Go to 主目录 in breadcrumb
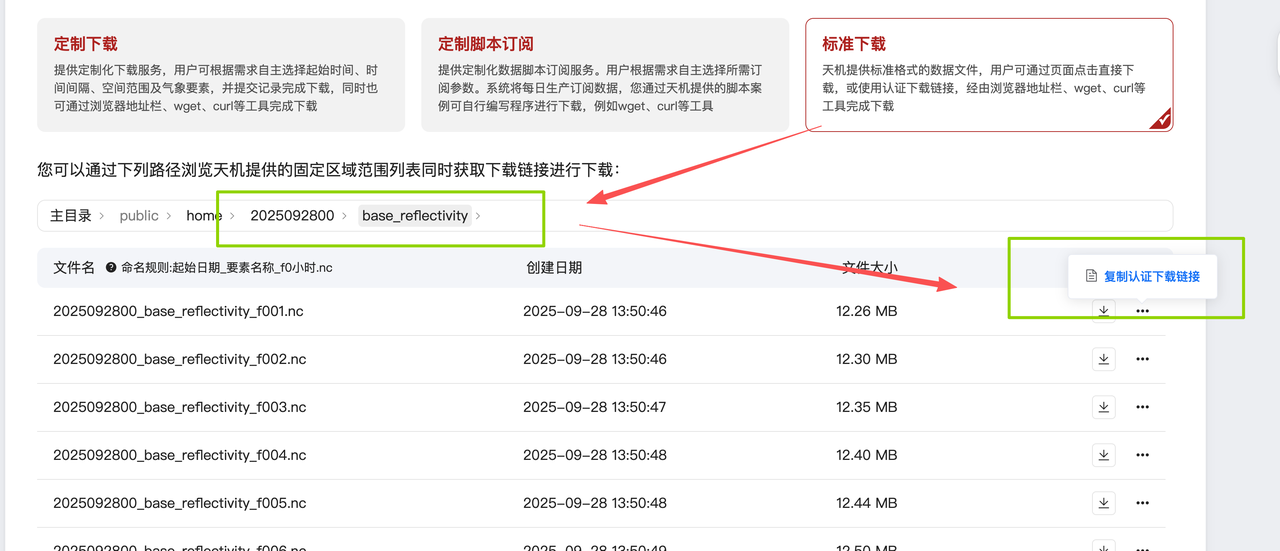Screen dimensions: 1280x551 [71, 216]
